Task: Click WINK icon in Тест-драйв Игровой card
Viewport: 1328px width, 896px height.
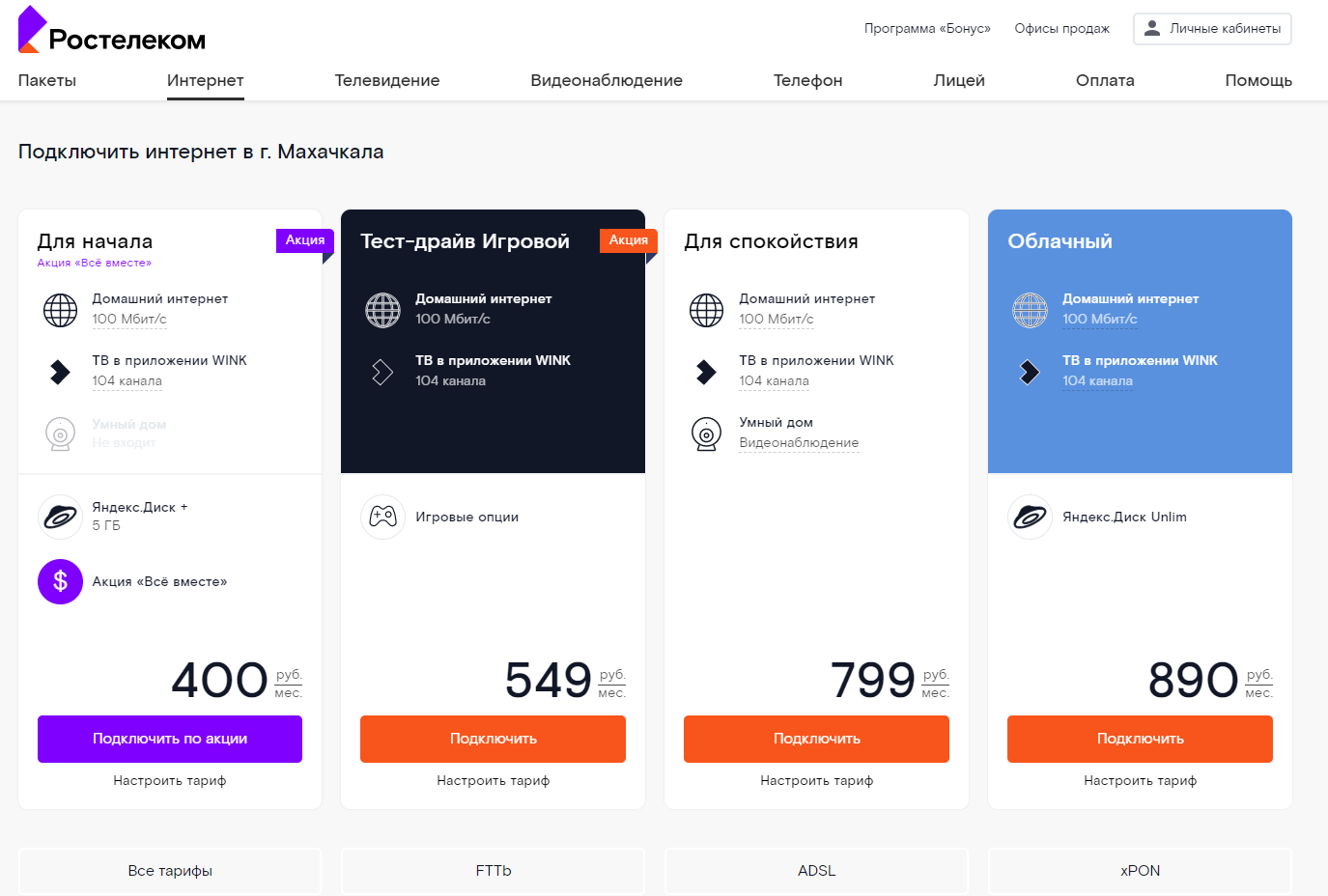Action: pyautogui.click(x=382, y=372)
